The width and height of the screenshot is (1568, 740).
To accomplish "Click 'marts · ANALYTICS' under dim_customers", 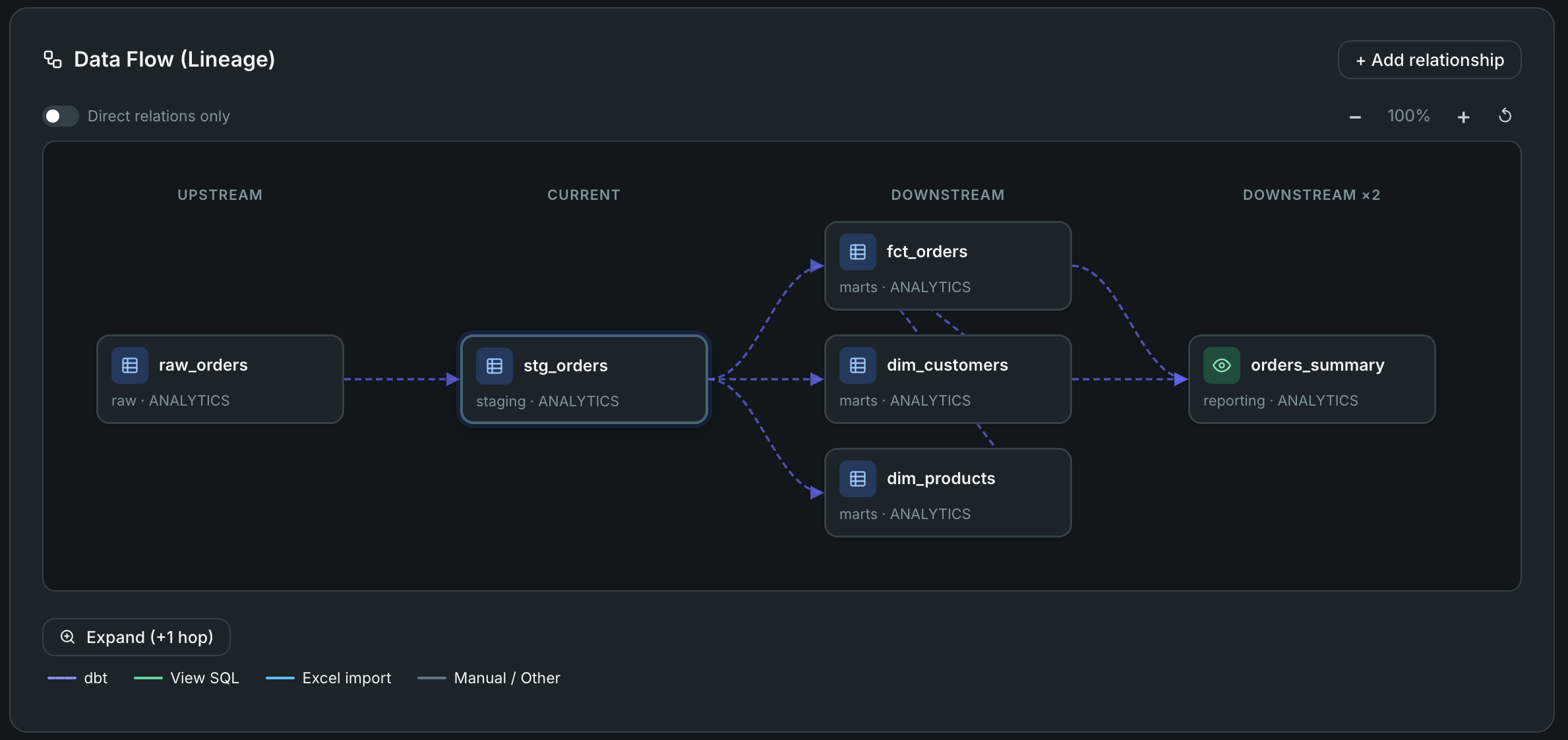I will click(x=905, y=401).
